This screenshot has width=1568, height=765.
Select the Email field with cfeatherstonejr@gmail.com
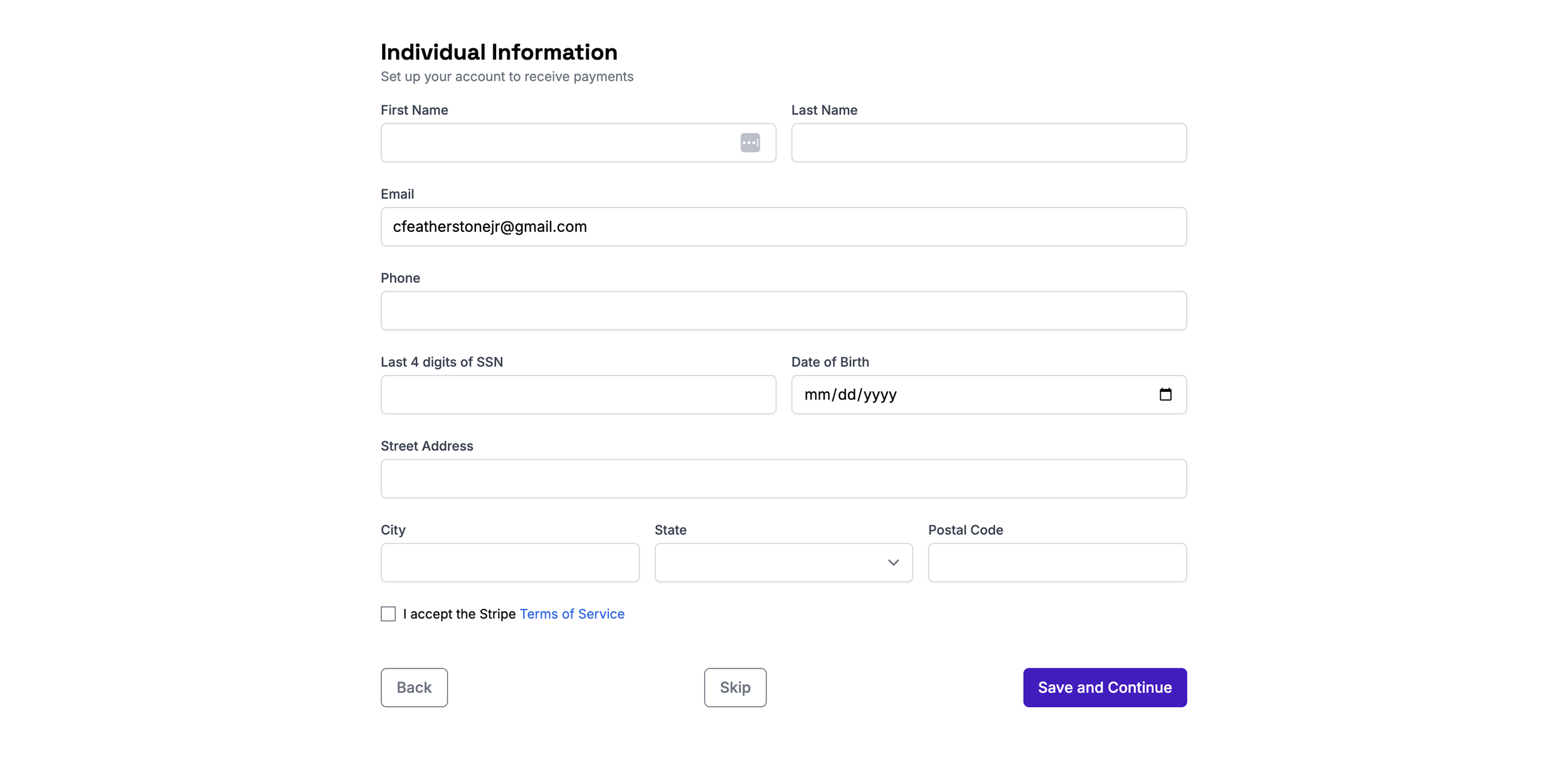(x=783, y=226)
